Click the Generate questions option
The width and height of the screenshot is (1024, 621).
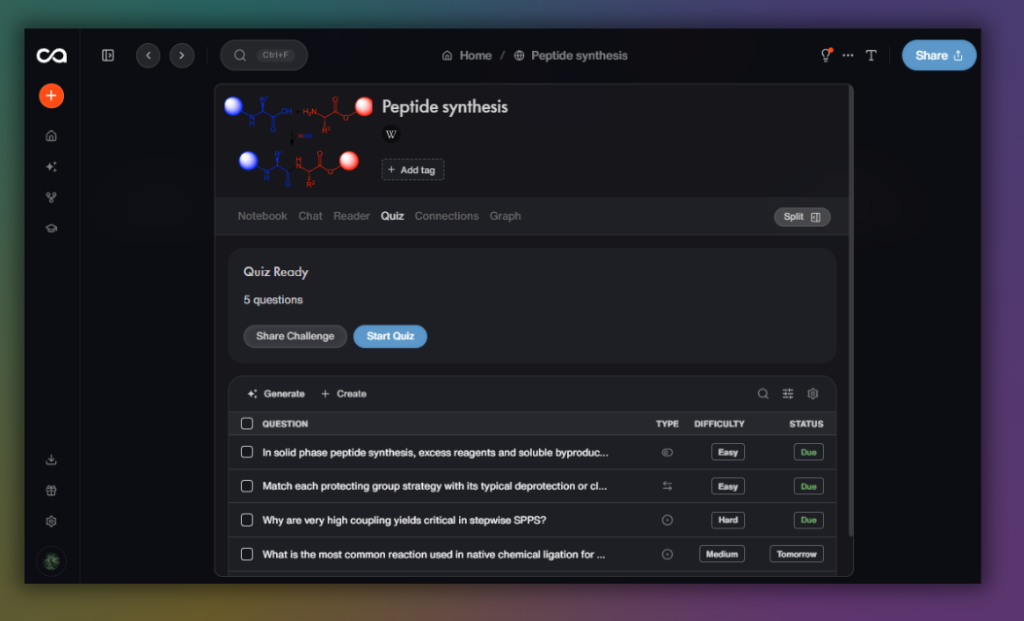(276, 394)
